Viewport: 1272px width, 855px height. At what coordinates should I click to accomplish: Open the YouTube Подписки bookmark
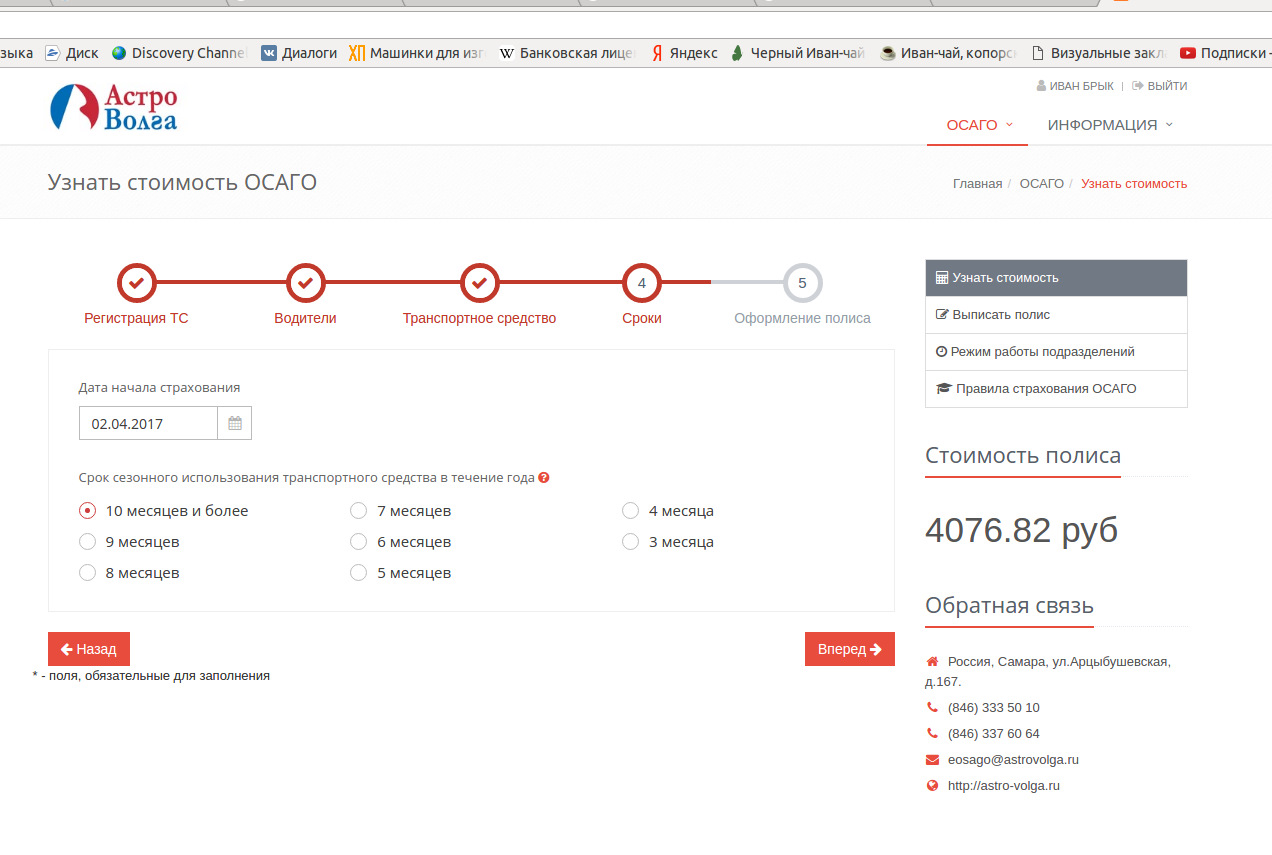tap(1226, 53)
